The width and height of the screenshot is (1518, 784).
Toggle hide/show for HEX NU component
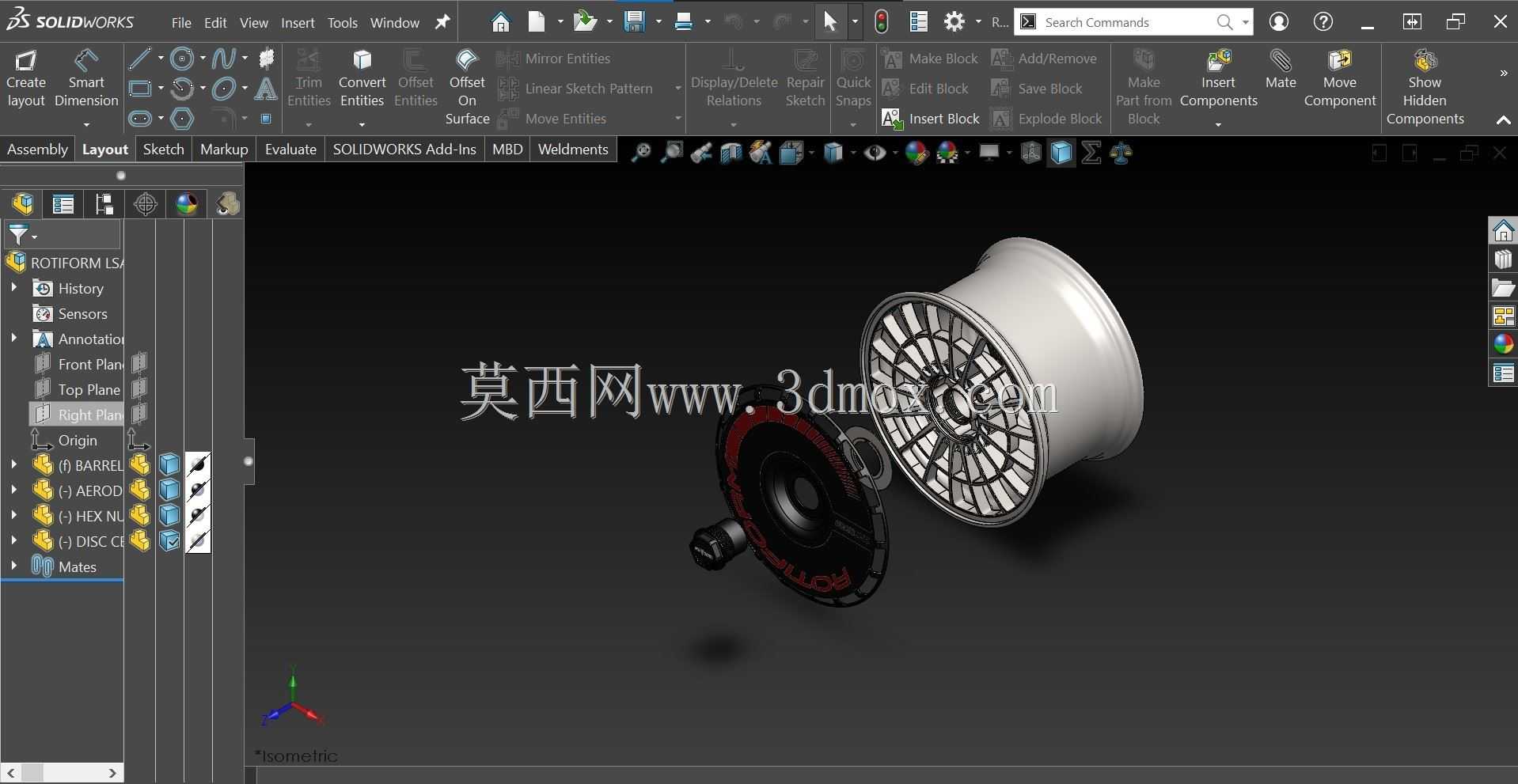pos(140,516)
